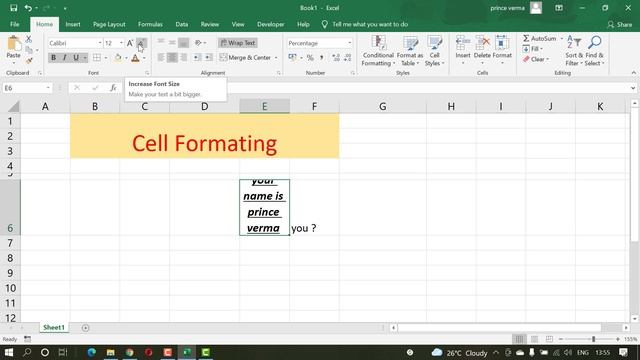Switch to the Formulas tab
The width and height of the screenshot is (640, 360).
click(x=150, y=24)
